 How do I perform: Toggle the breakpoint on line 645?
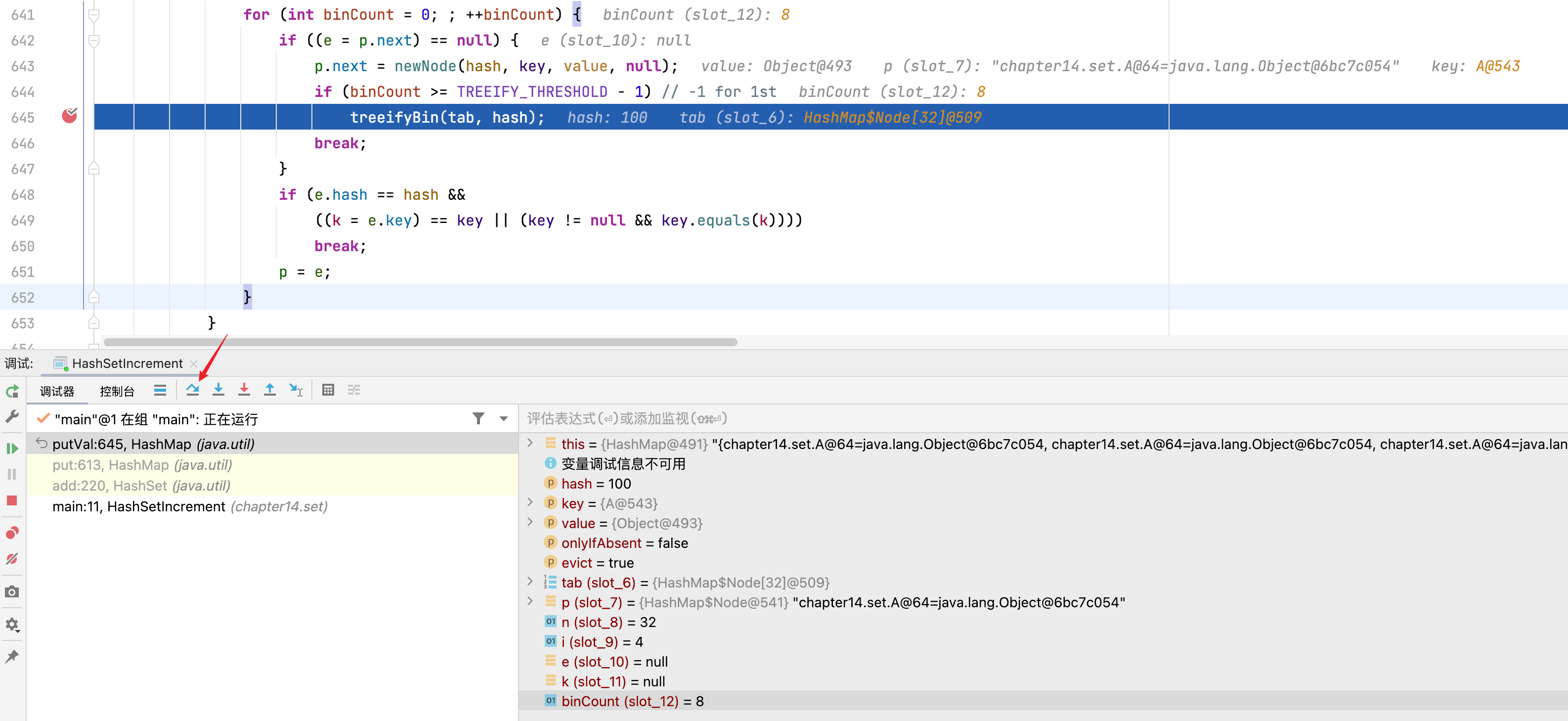click(69, 116)
